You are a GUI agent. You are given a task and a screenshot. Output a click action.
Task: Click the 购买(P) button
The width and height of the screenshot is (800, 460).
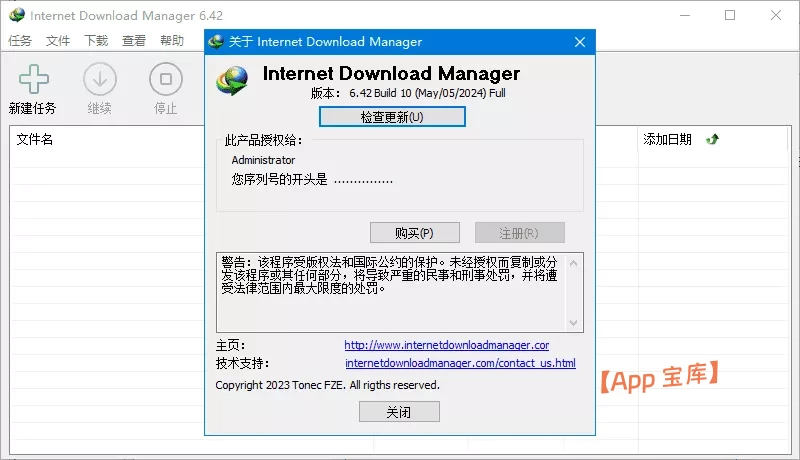(x=414, y=233)
